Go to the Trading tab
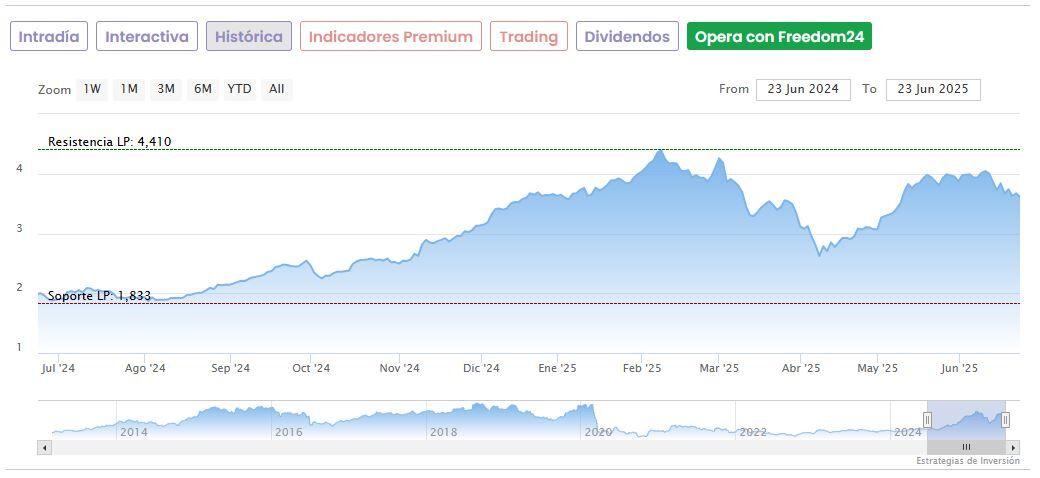Viewport: 1040px width, 478px height. 528,37
